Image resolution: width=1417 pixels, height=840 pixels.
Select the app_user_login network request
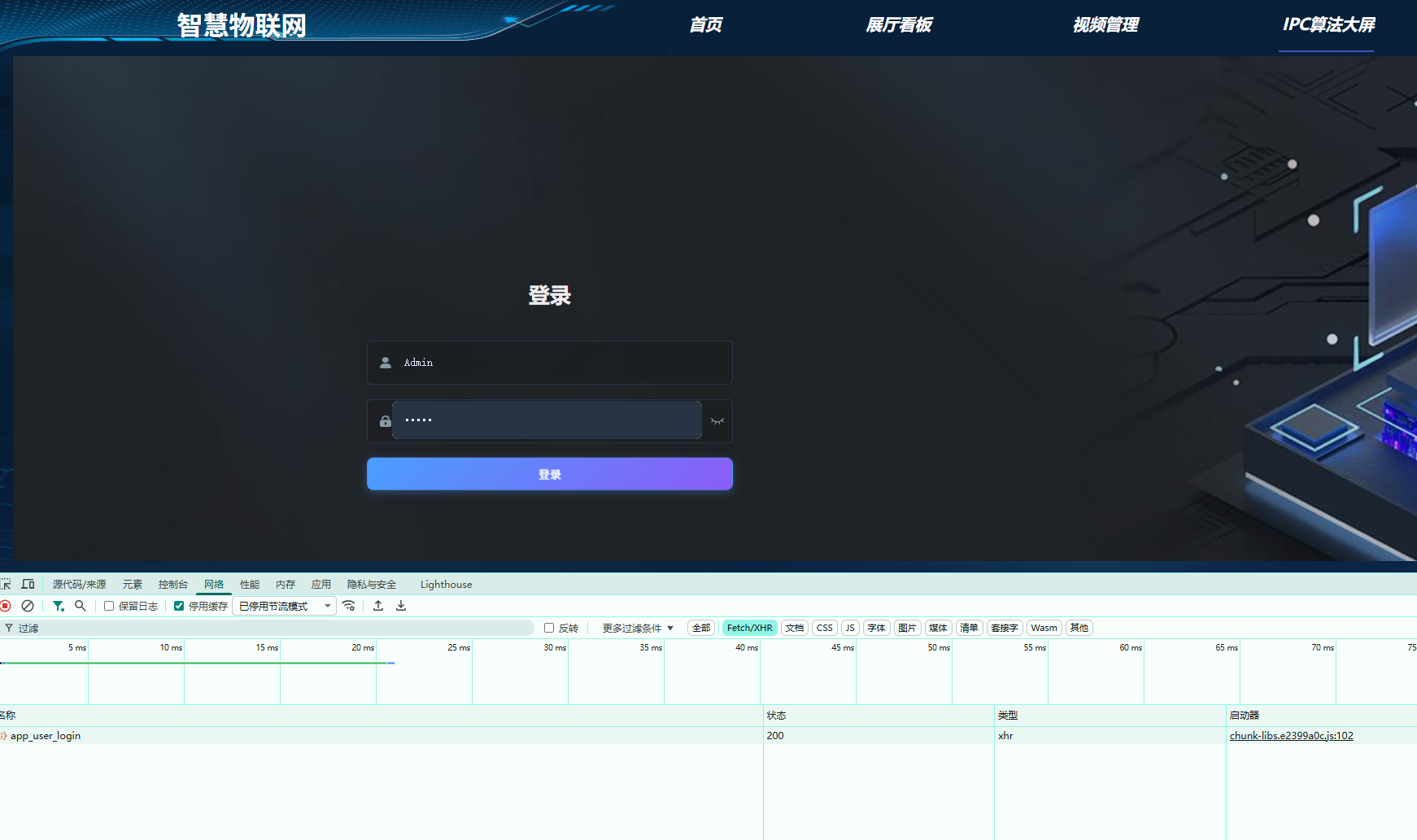coord(45,735)
